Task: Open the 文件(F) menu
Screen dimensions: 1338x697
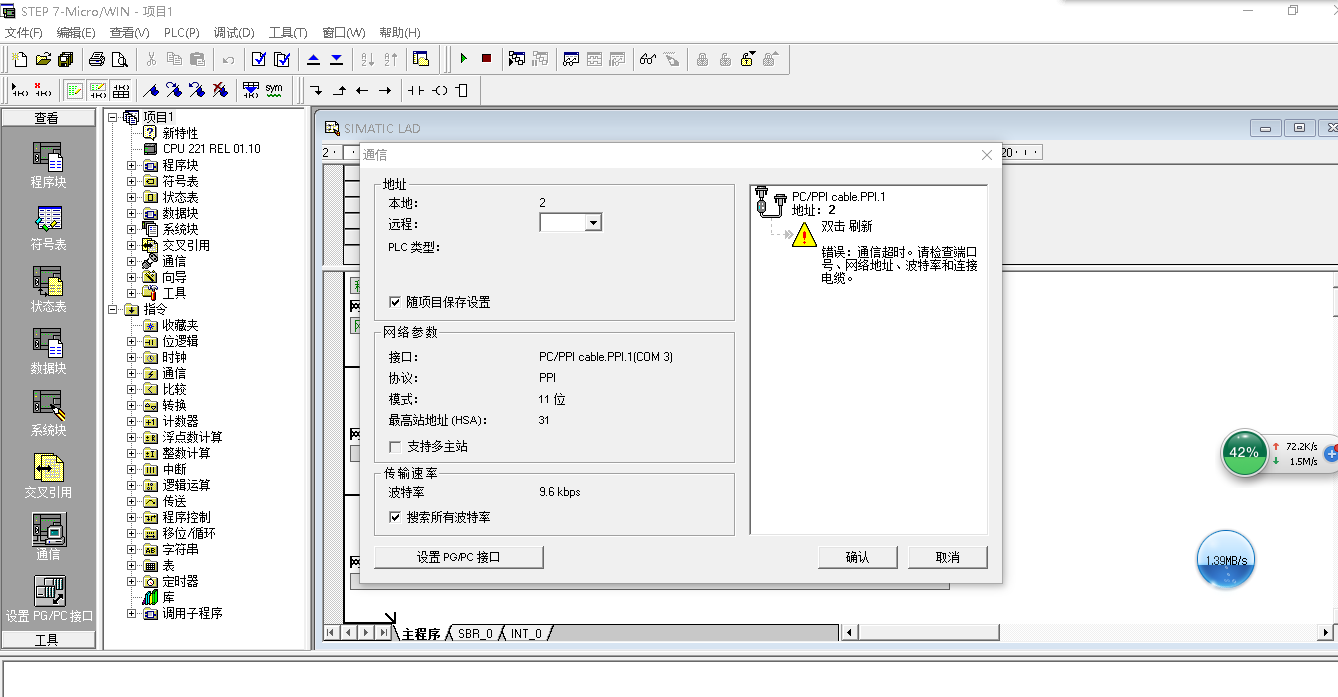Action: [x=24, y=33]
